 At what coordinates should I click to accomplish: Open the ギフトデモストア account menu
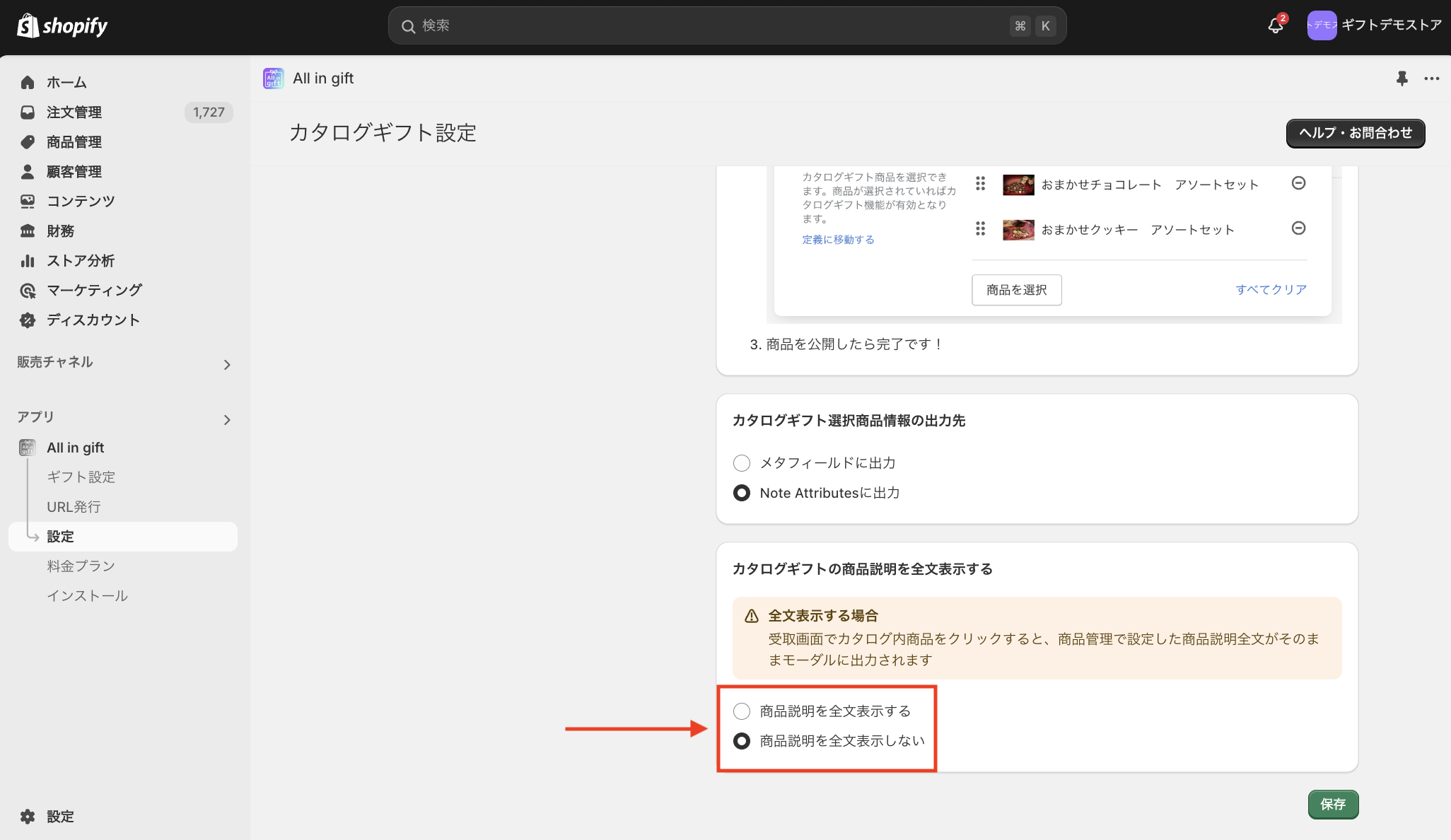[x=1374, y=25]
